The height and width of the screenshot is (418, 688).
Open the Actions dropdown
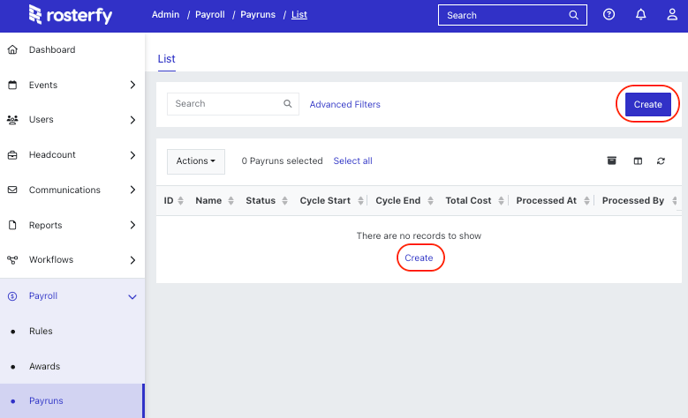(x=196, y=161)
